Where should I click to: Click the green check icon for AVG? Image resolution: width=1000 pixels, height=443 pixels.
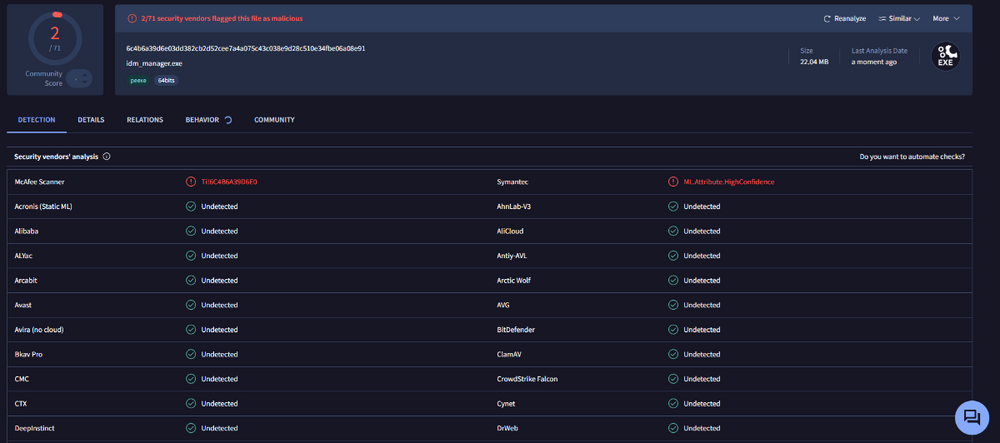pos(673,305)
